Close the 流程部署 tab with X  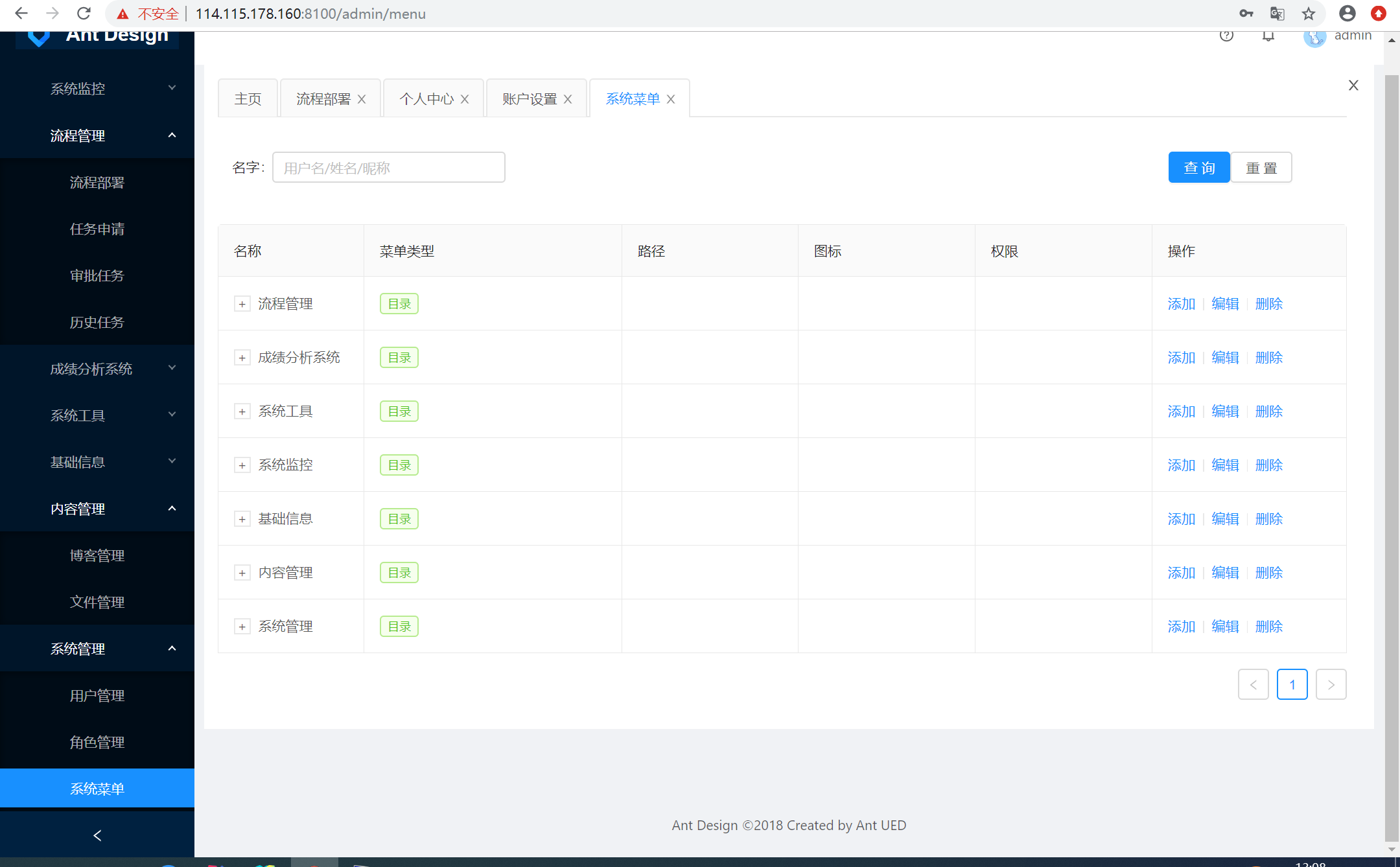pyautogui.click(x=362, y=99)
